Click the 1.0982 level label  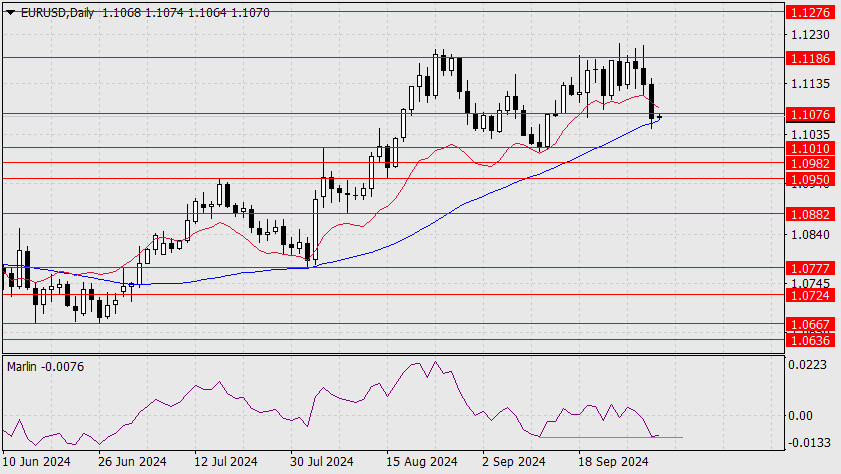coord(810,164)
